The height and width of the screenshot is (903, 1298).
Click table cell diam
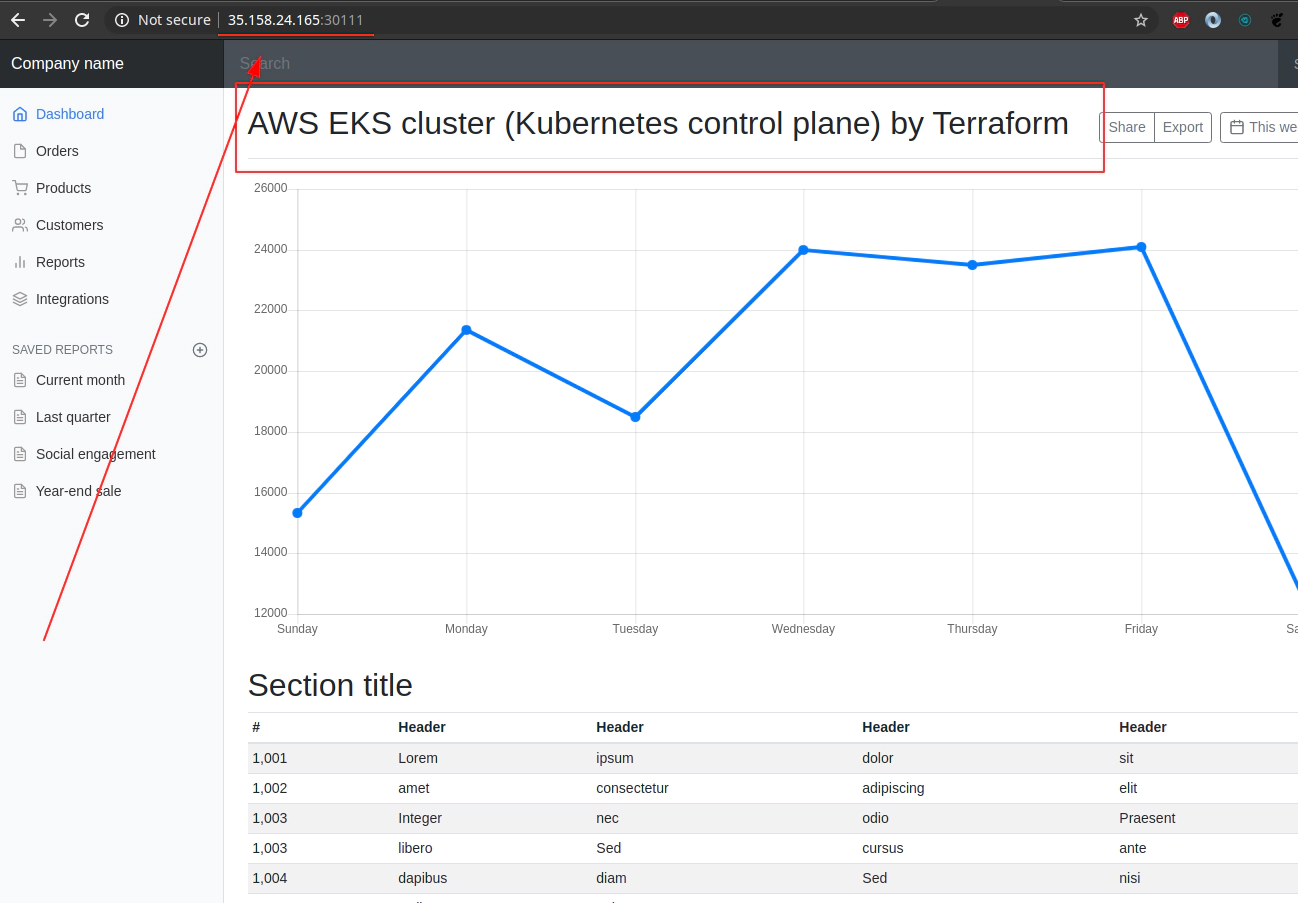[x=611, y=878]
